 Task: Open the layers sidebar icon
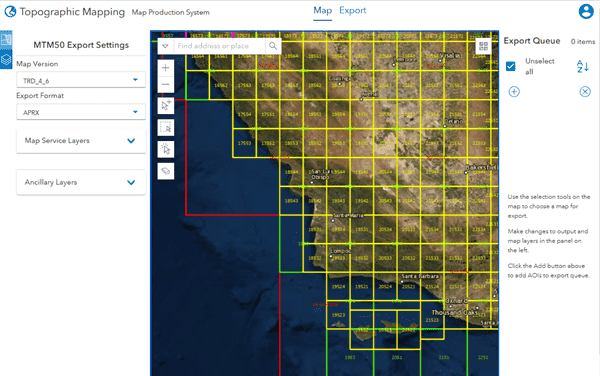6,59
